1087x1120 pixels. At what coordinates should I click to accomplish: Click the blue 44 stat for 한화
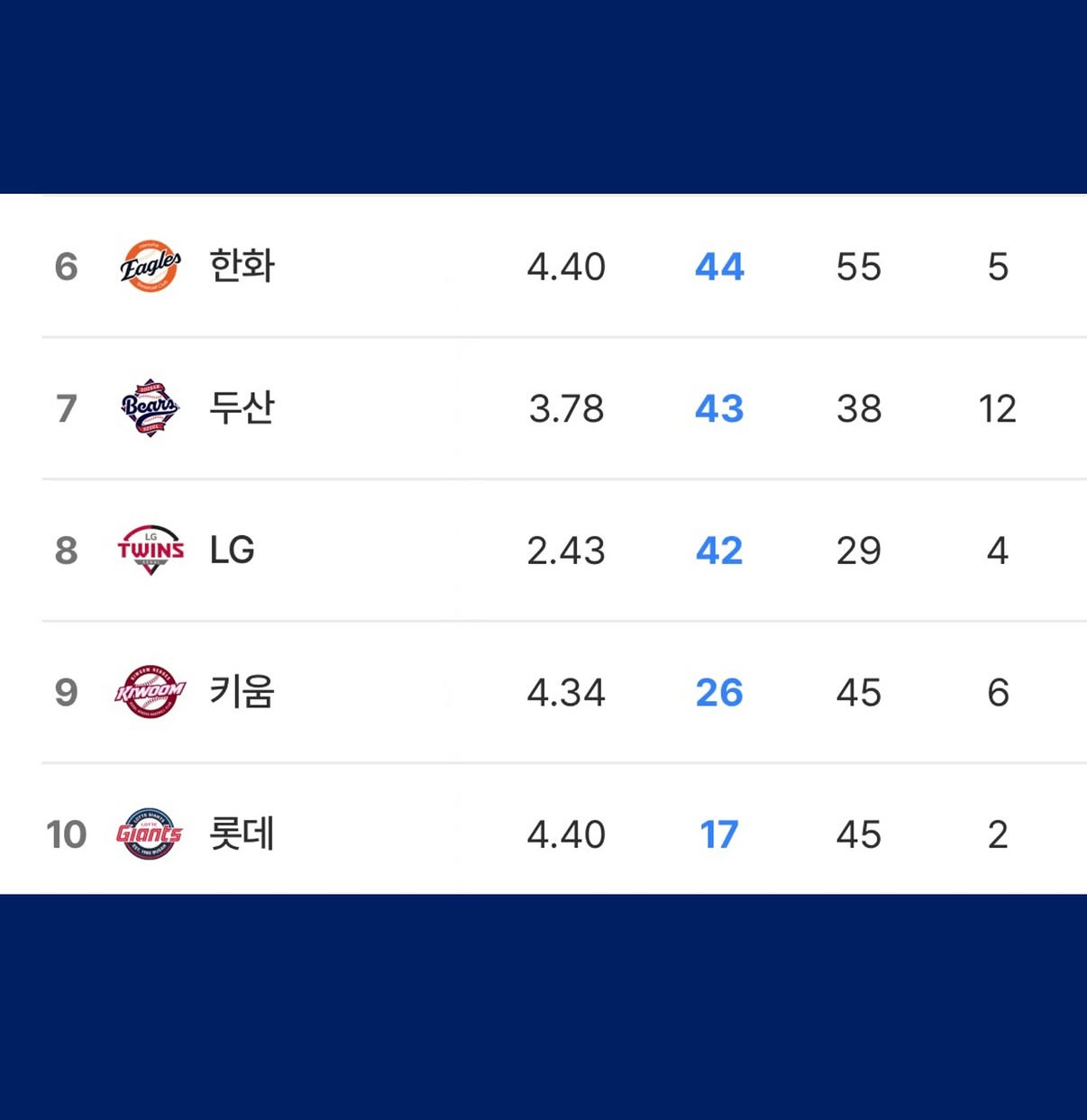tap(718, 266)
